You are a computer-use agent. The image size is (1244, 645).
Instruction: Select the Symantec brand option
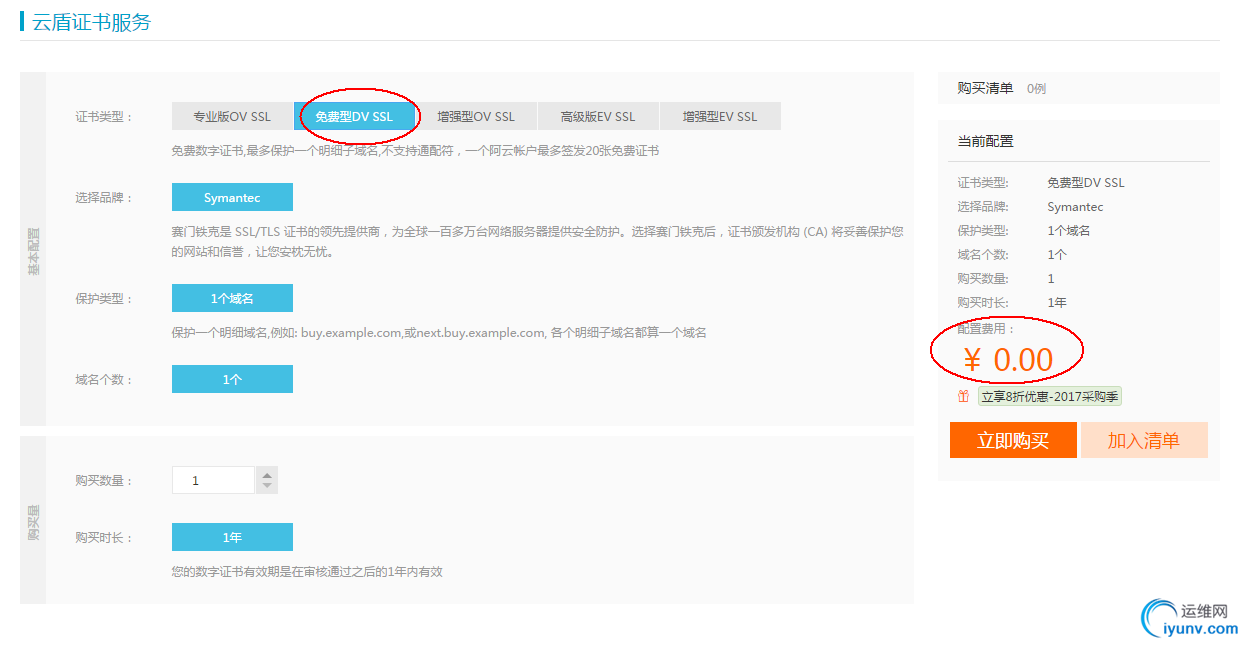[232, 197]
